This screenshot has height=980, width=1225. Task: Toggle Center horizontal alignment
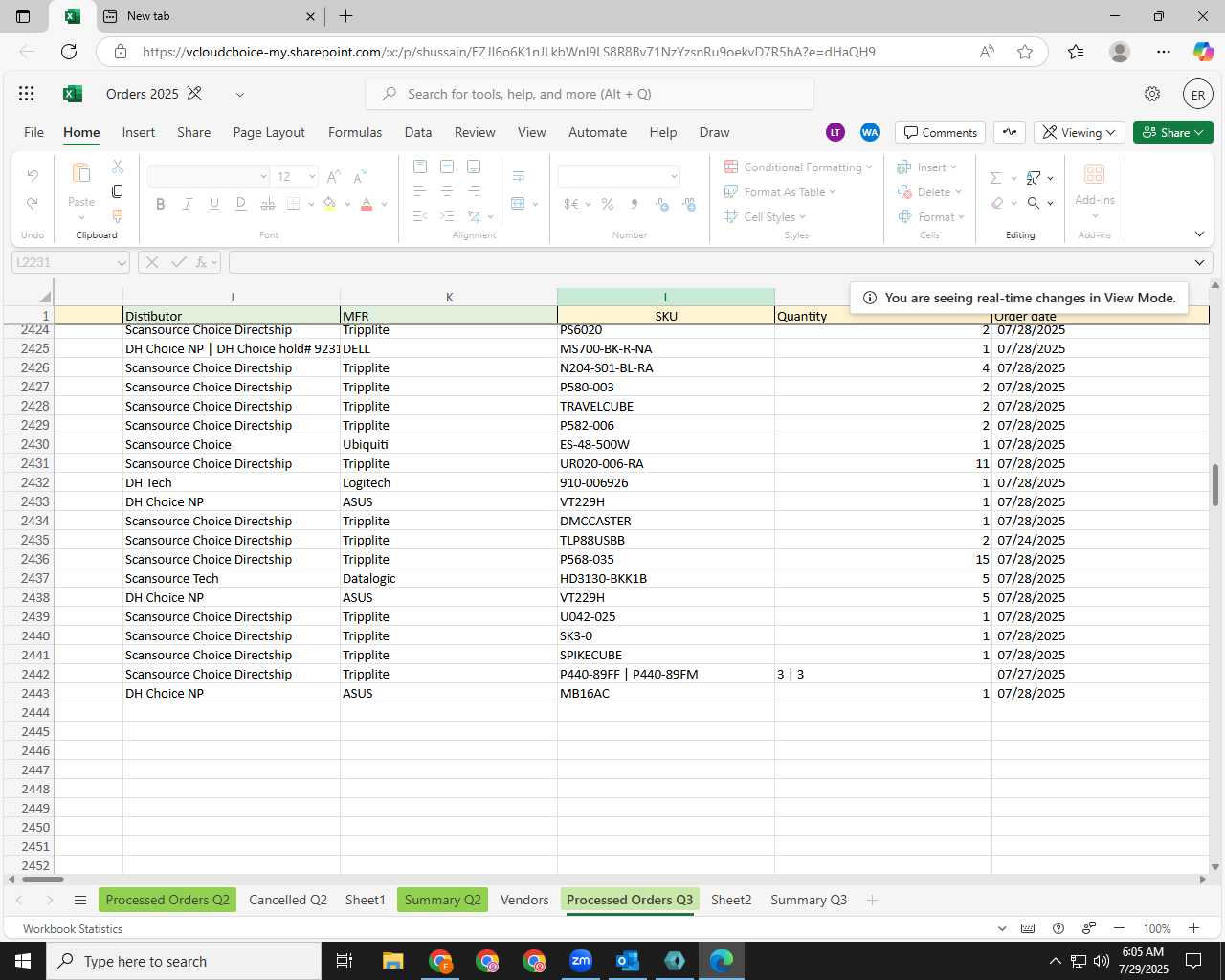tap(447, 191)
